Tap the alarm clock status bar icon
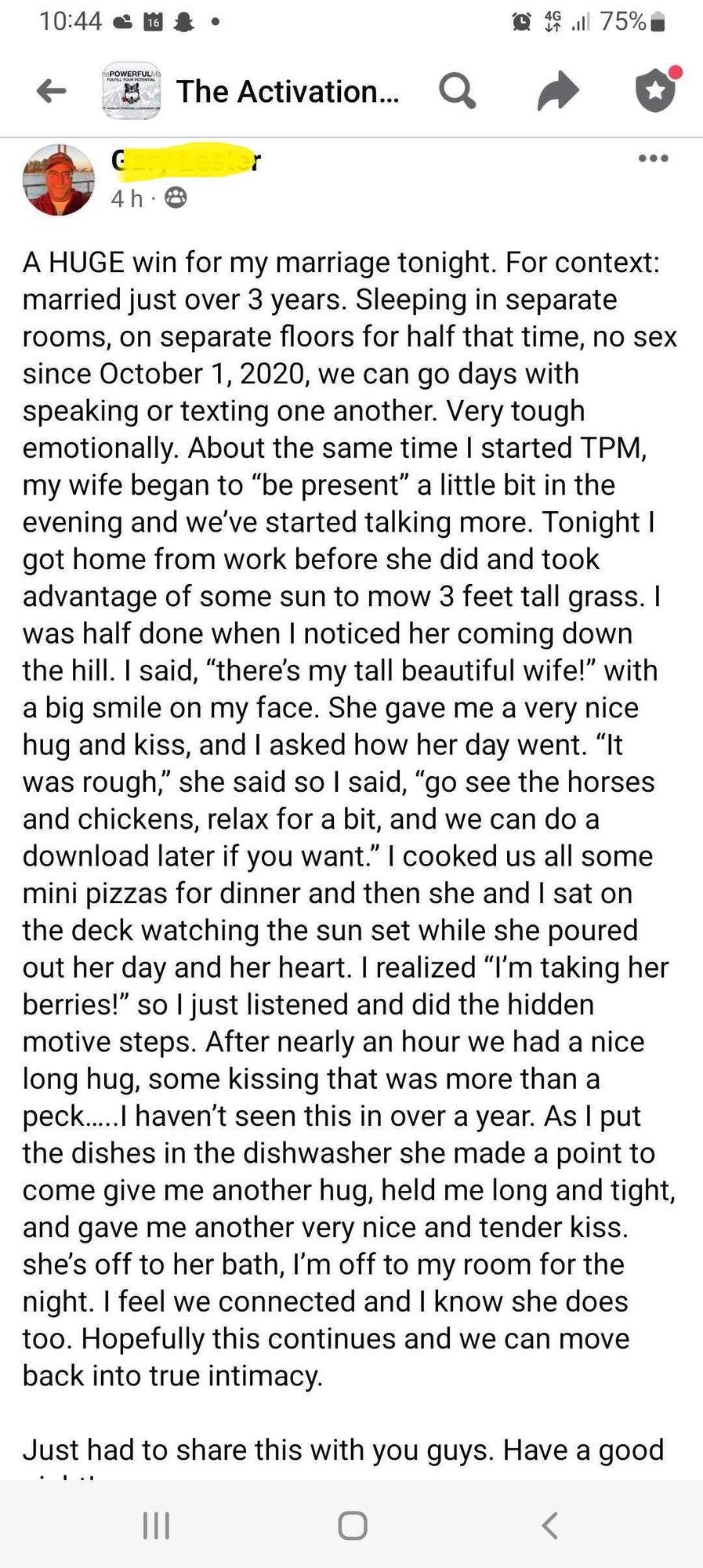The image size is (703, 1568). [x=521, y=22]
